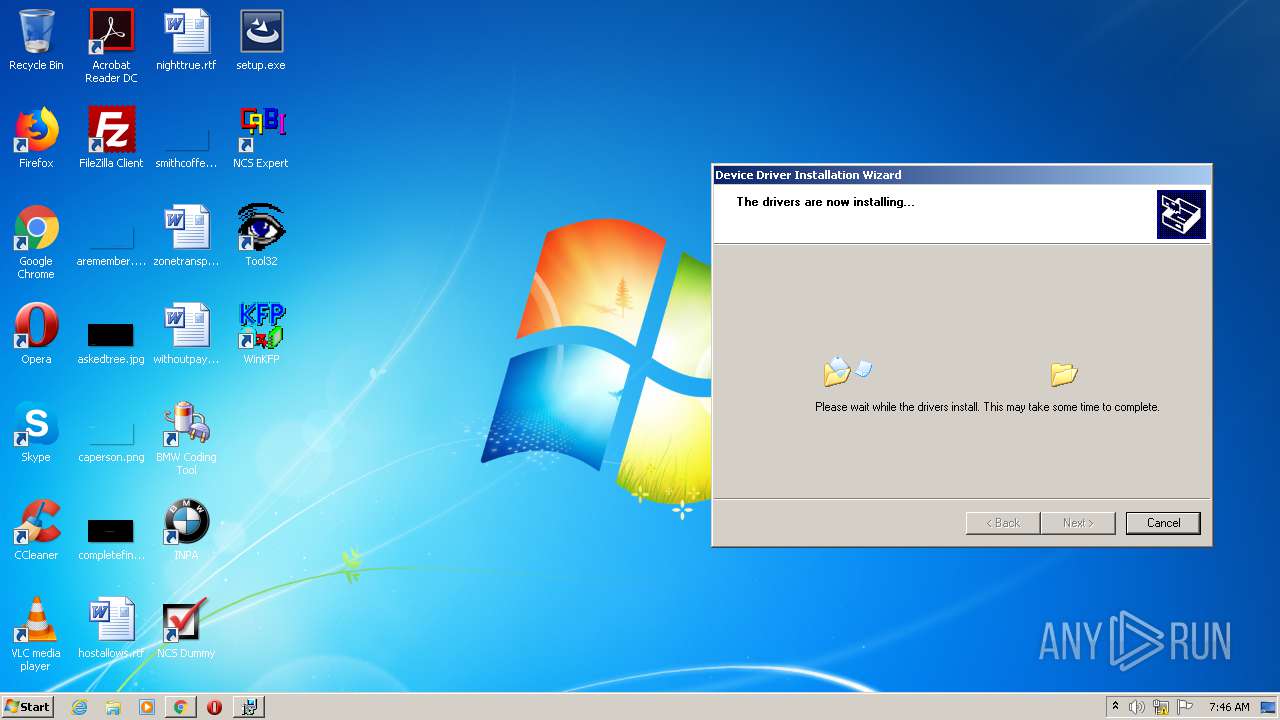Click the Chrome taskbar icon

point(180,707)
